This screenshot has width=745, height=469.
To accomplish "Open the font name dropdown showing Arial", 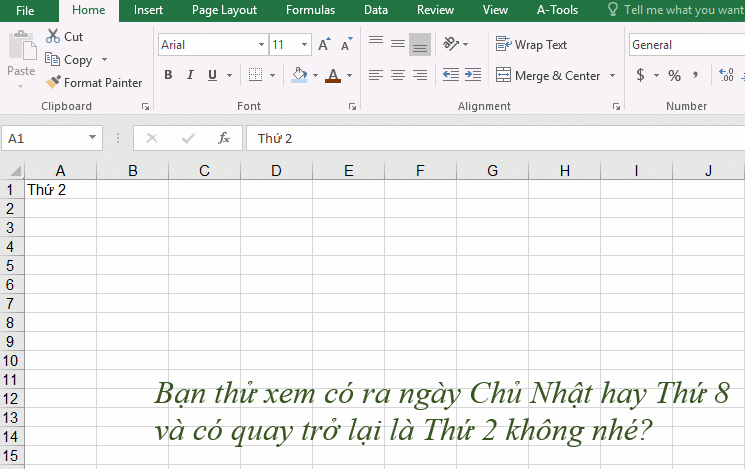I will [261, 45].
